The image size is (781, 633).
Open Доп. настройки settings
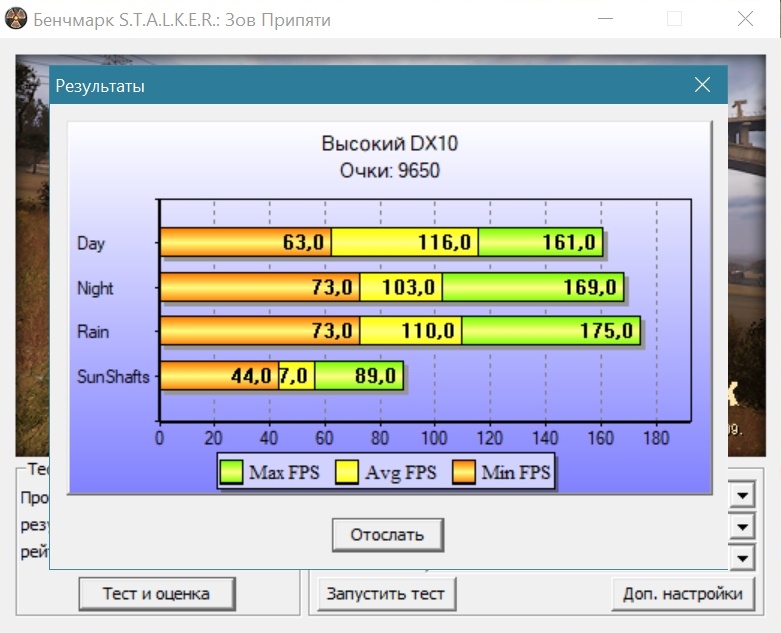(682, 594)
